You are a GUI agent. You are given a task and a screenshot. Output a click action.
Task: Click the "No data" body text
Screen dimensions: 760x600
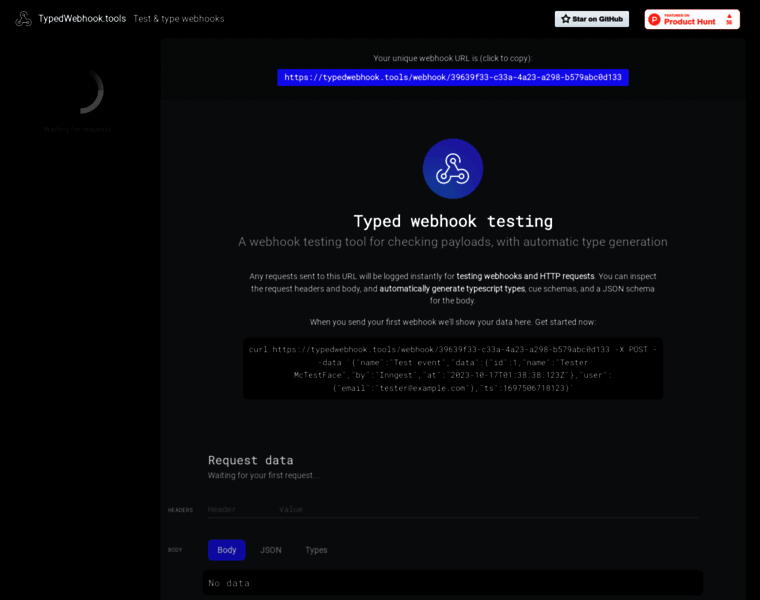click(x=229, y=583)
